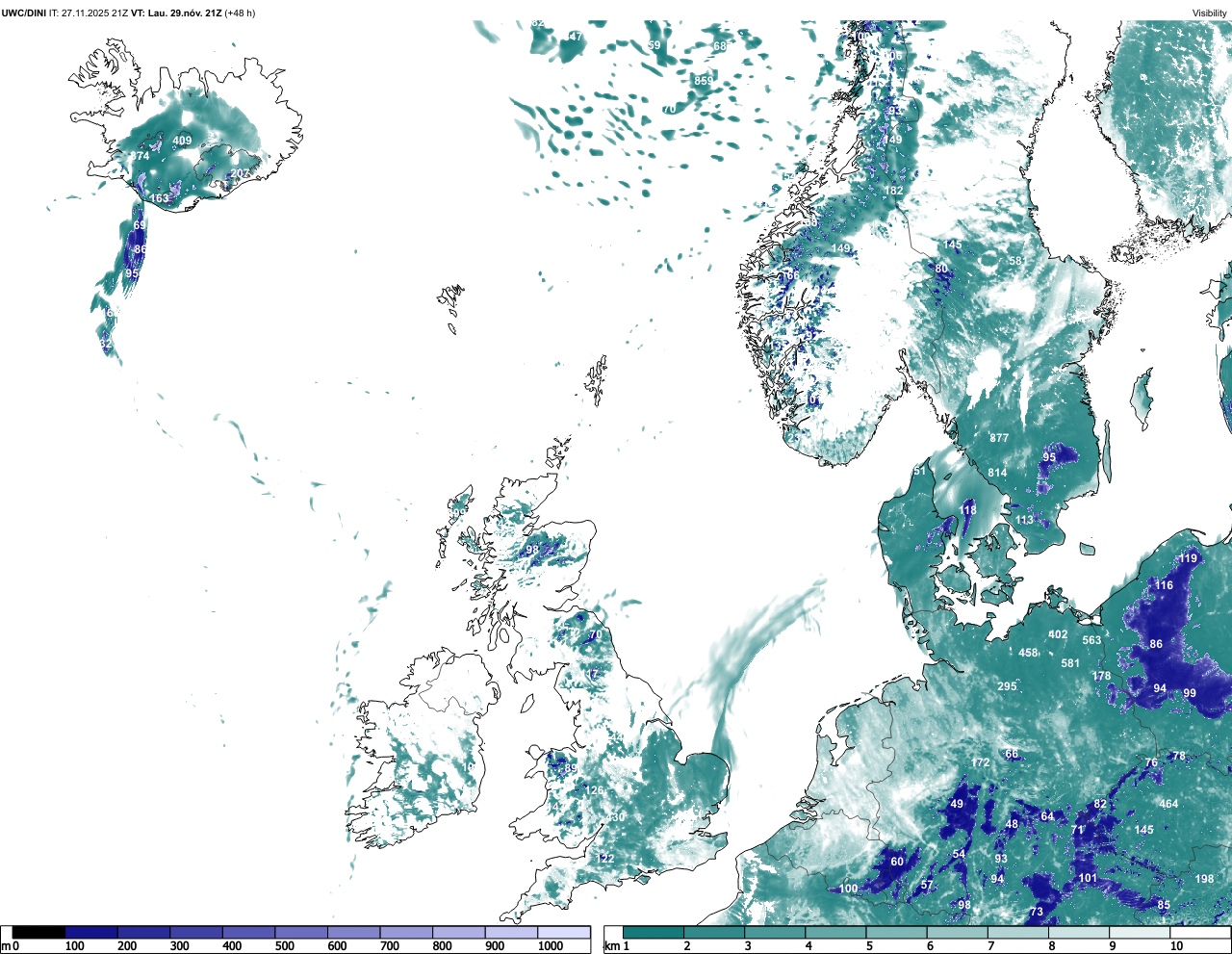The image size is (1232, 954).
Task: Click the '49' value in the dark blue patch
Action: click(x=957, y=804)
